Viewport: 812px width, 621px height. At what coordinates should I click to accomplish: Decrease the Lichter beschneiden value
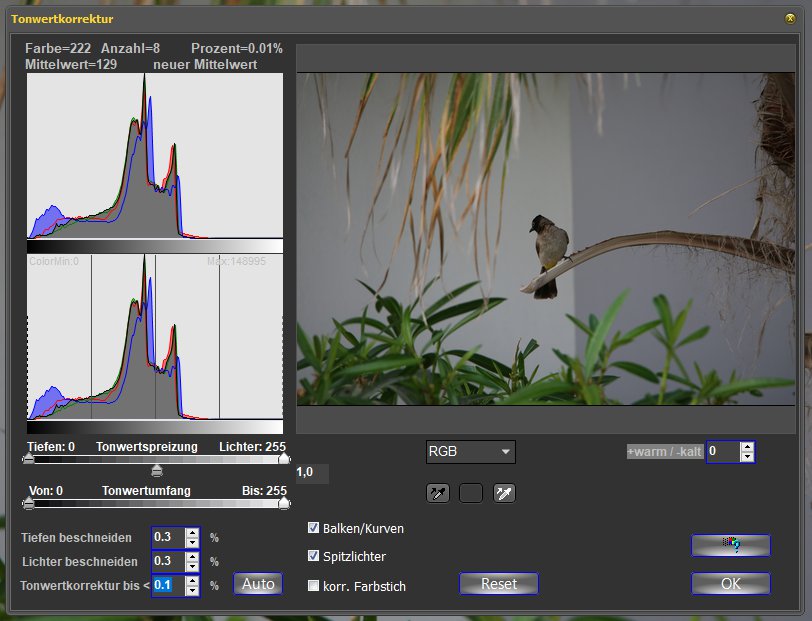coord(192,566)
